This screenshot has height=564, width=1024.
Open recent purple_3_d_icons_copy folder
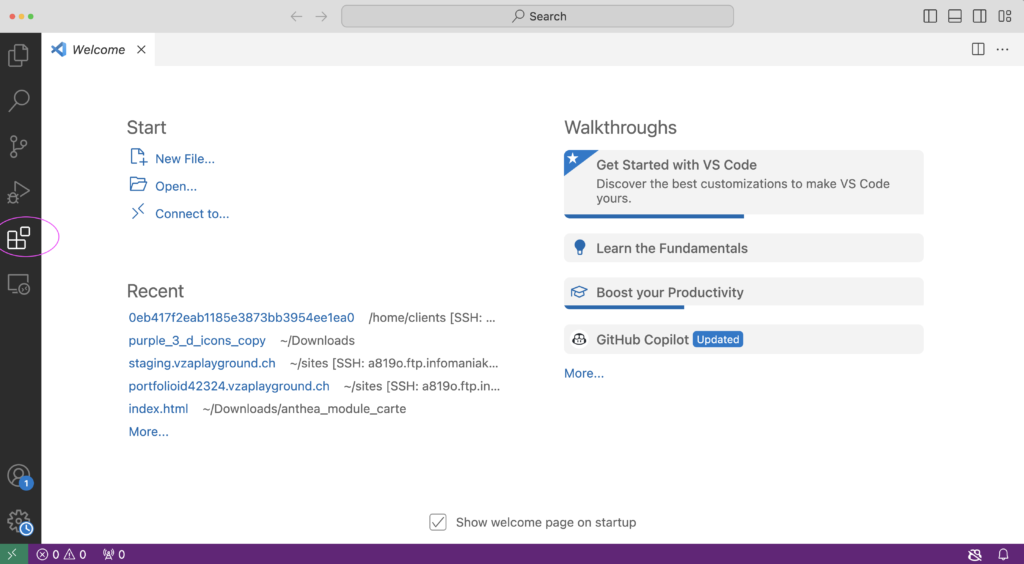point(197,341)
